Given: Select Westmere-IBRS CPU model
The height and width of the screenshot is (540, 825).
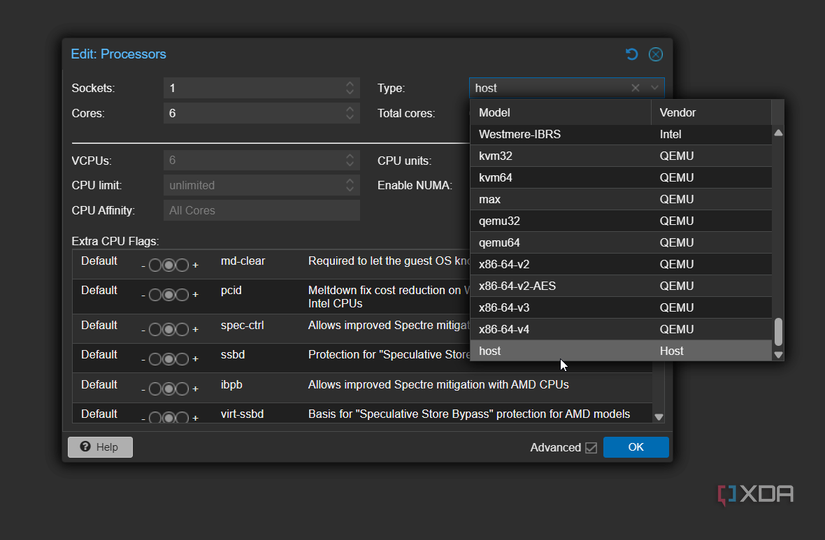Looking at the screenshot, I should 621,134.
